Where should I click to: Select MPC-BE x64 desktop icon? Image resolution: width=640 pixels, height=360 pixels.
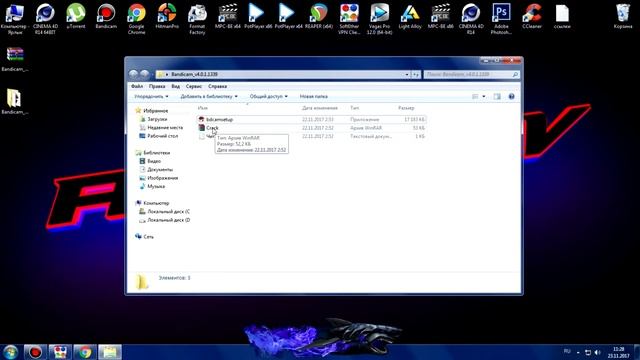[228, 16]
